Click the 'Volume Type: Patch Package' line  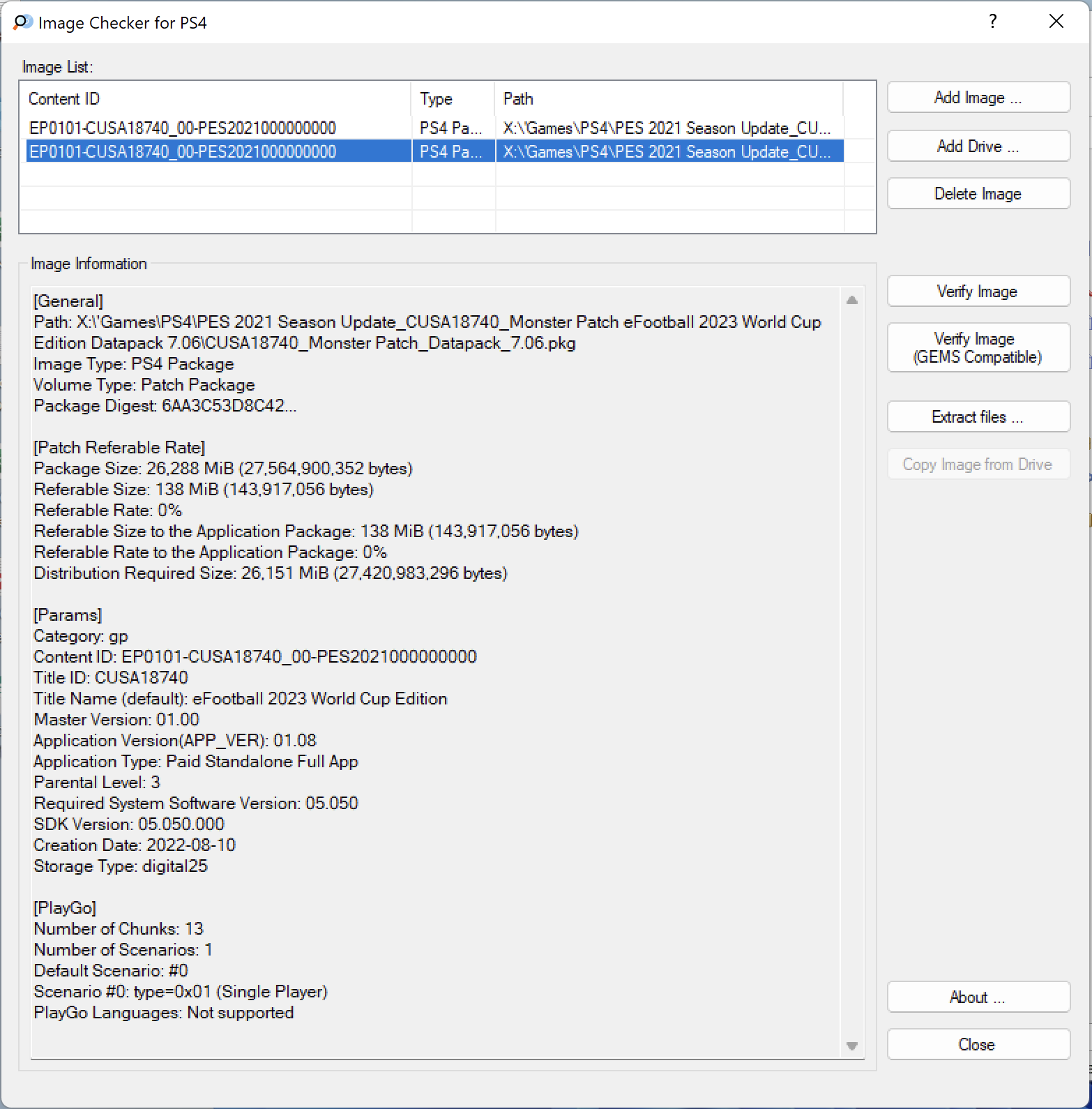(144, 385)
